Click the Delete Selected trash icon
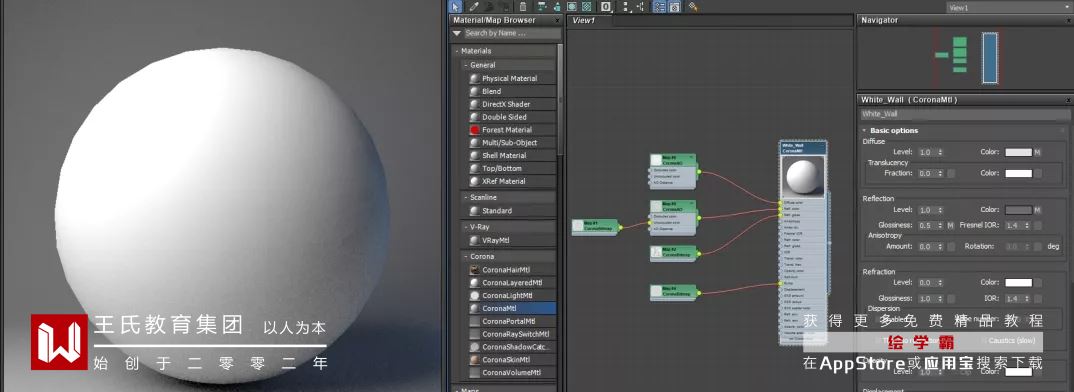The image size is (1074, 392). pos(523,6)
